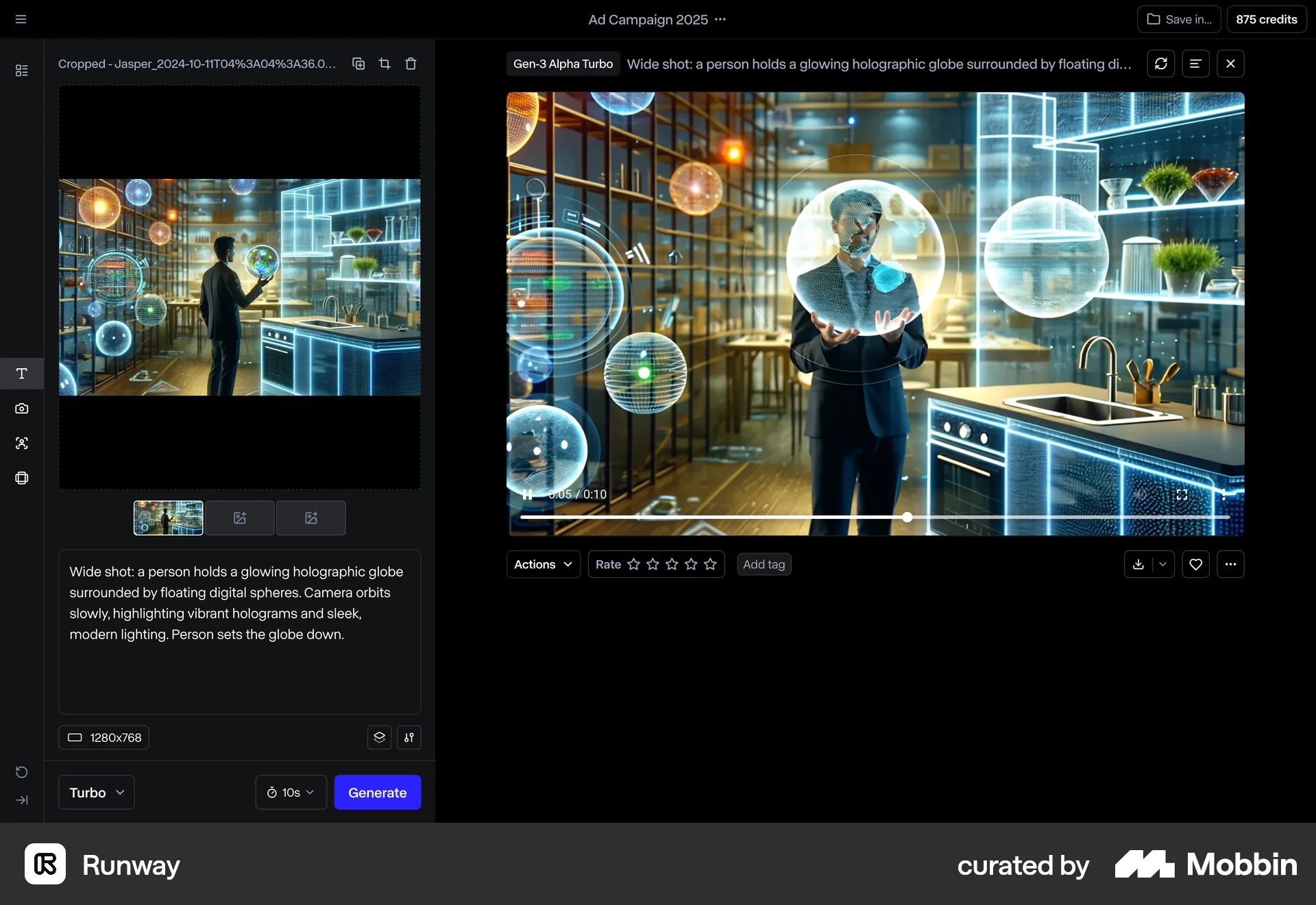Viewport: 1316px width, 905px height.
Task: Duplicate the cropped Jasper image
Action: pyautogui.click(x=358, y=63)
